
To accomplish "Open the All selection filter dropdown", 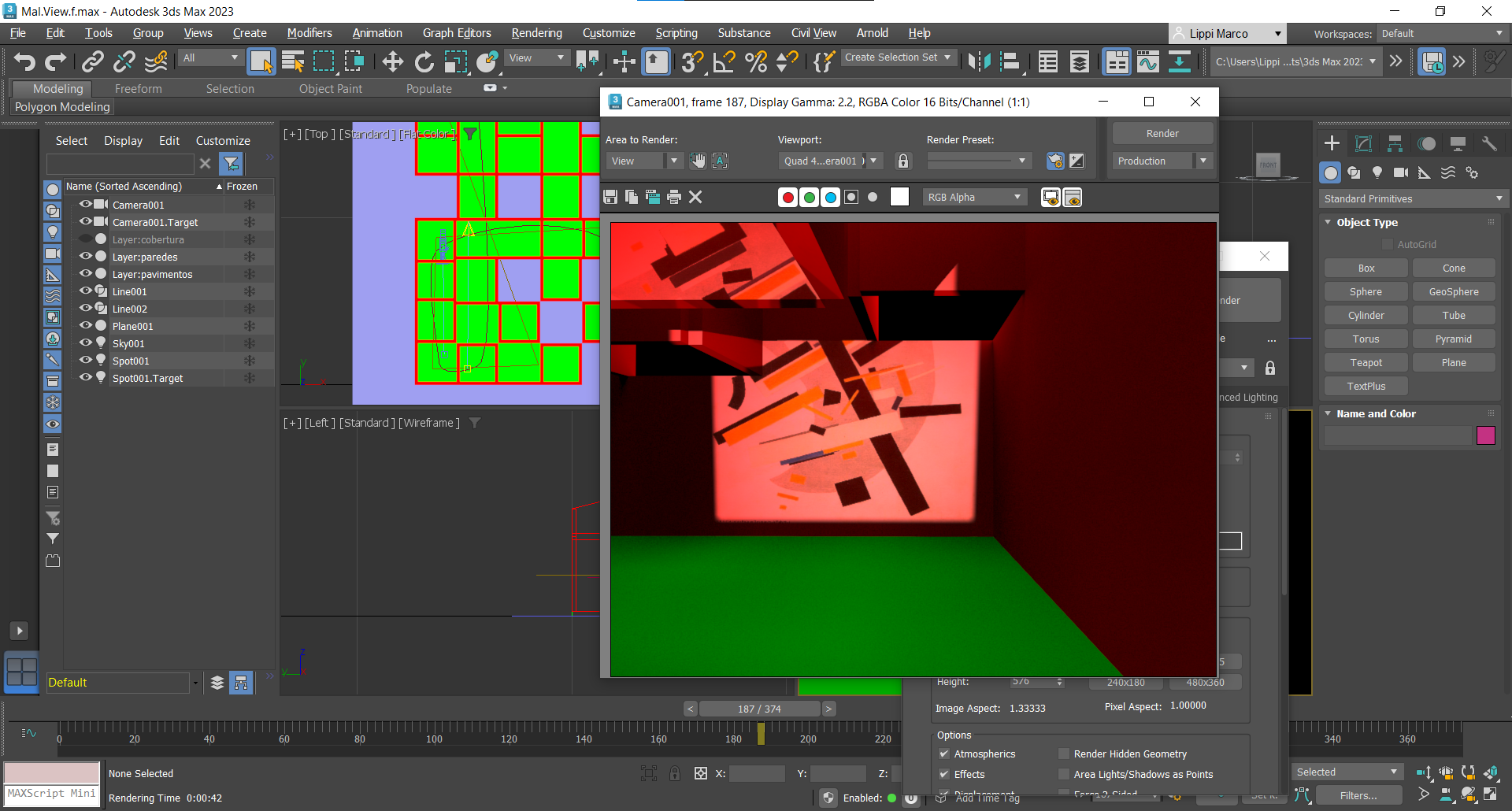I will [x=210, y=57].
